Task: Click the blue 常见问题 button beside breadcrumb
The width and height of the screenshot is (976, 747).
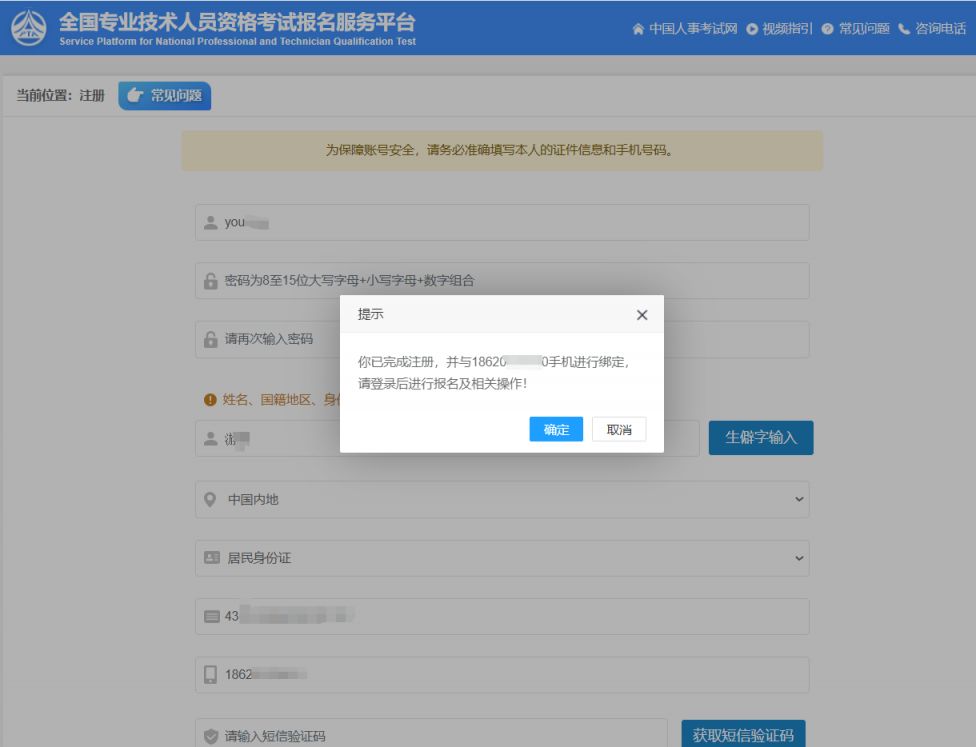Action: point(165,96)
